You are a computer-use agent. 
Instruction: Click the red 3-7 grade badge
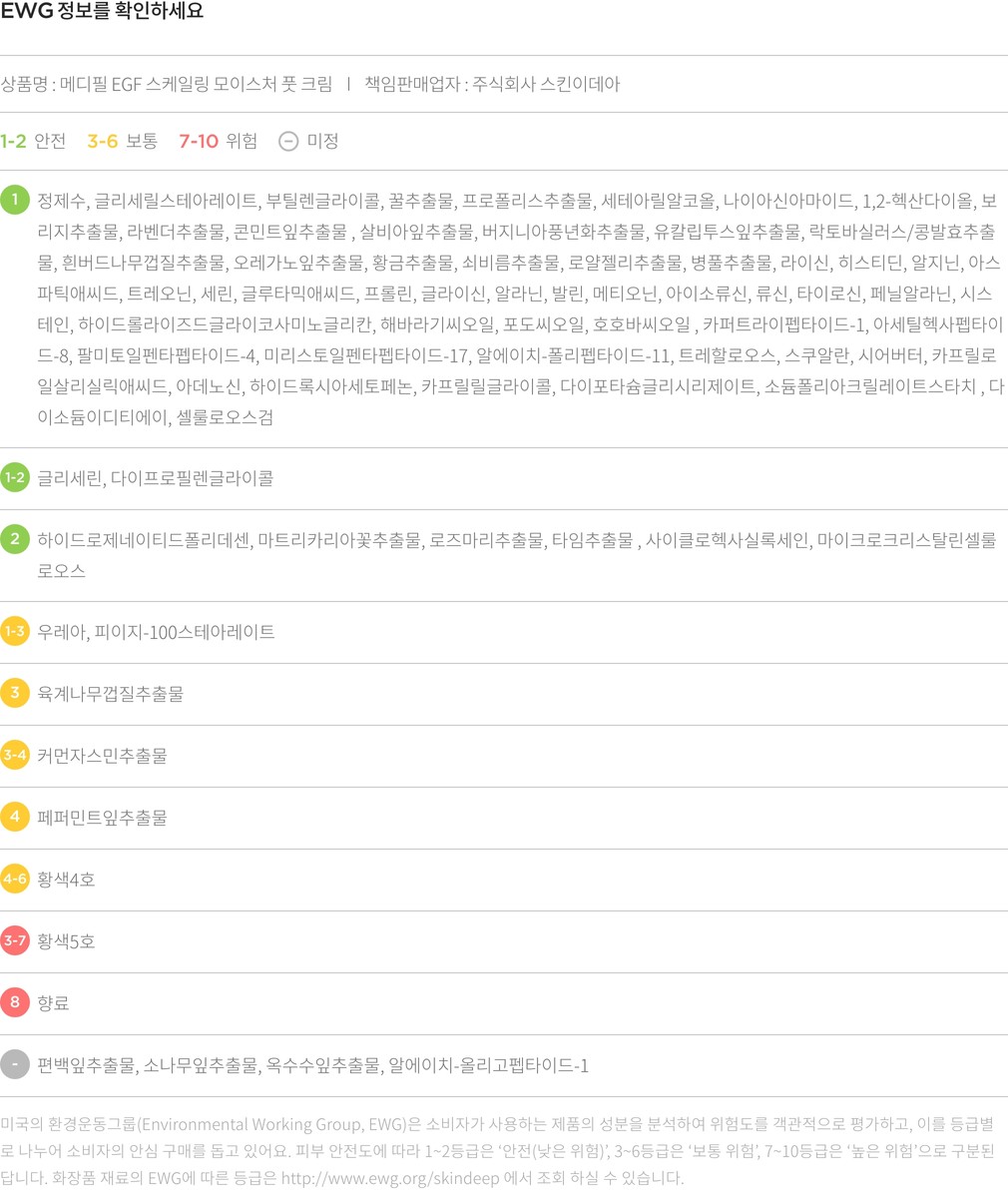[15, 940]
